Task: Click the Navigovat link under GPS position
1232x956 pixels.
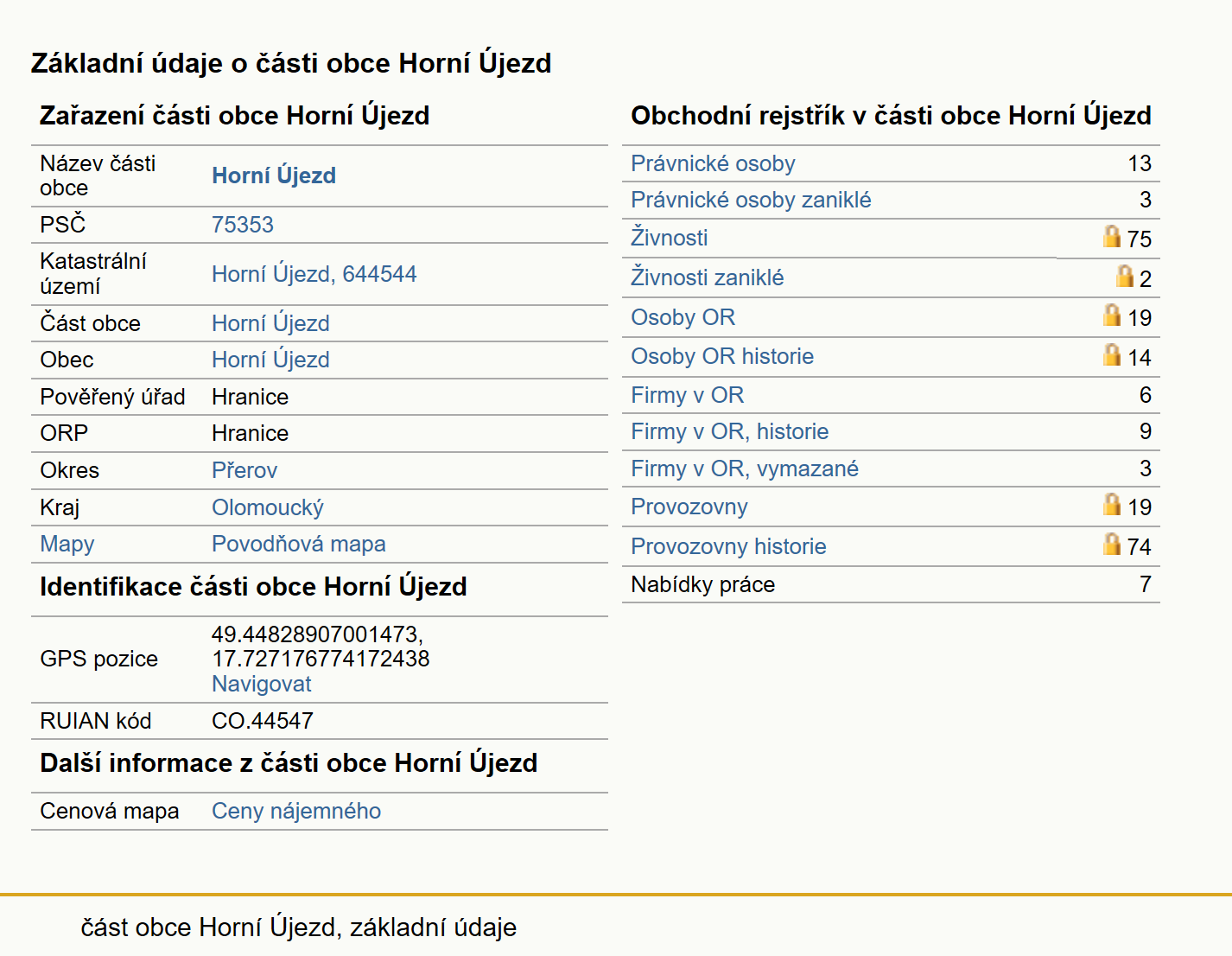Action: (x=262, y=684)
